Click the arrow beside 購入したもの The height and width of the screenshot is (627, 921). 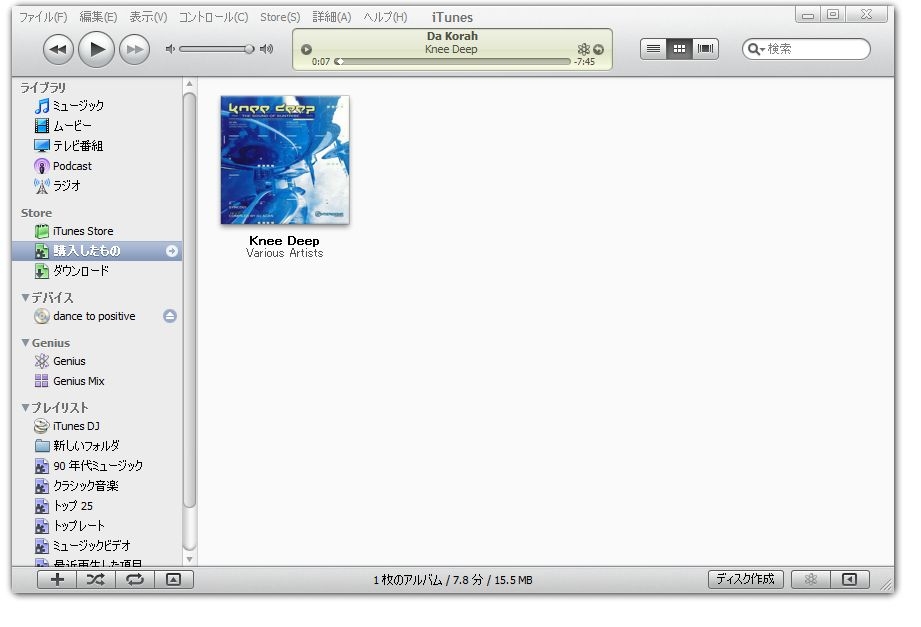[x=172, y=251]
